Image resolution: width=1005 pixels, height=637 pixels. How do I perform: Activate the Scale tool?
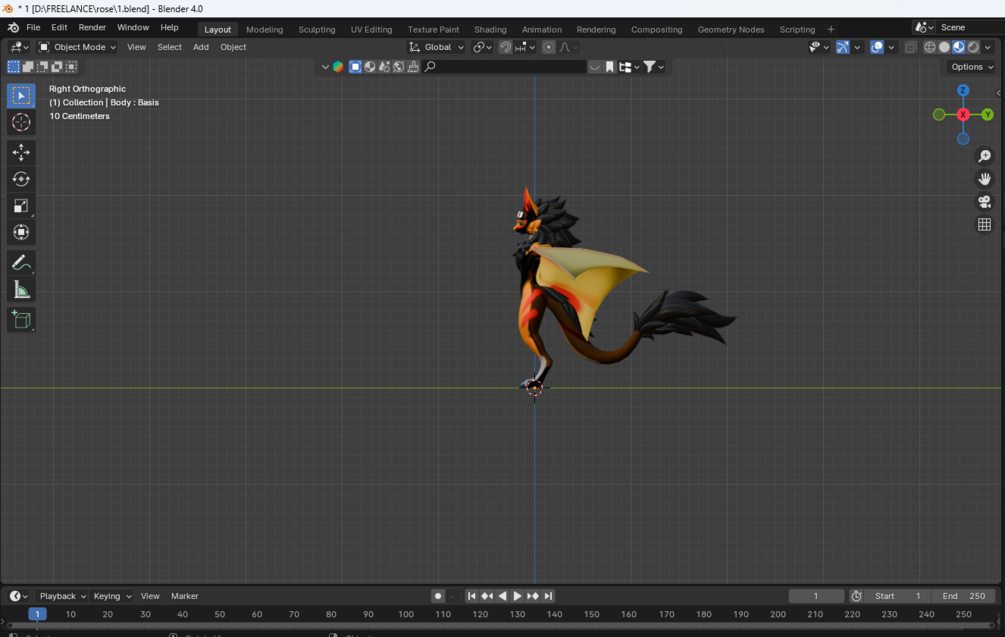click(21, 206)
